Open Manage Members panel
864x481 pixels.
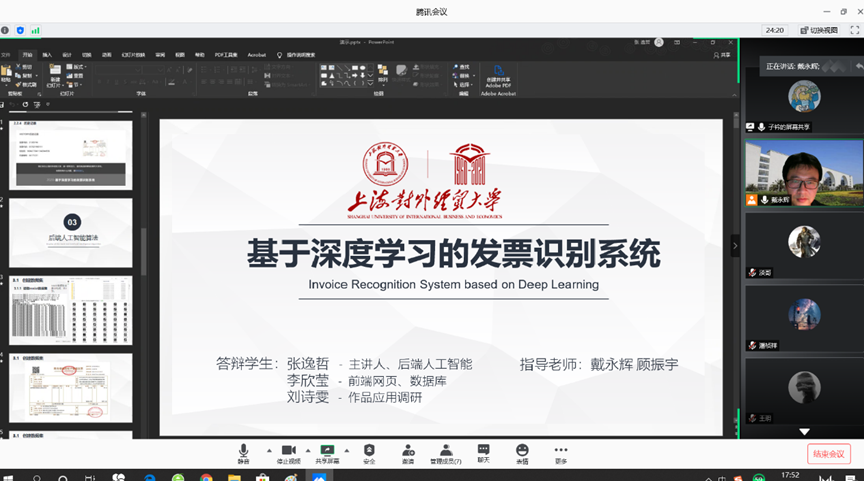tap(446, 452)
